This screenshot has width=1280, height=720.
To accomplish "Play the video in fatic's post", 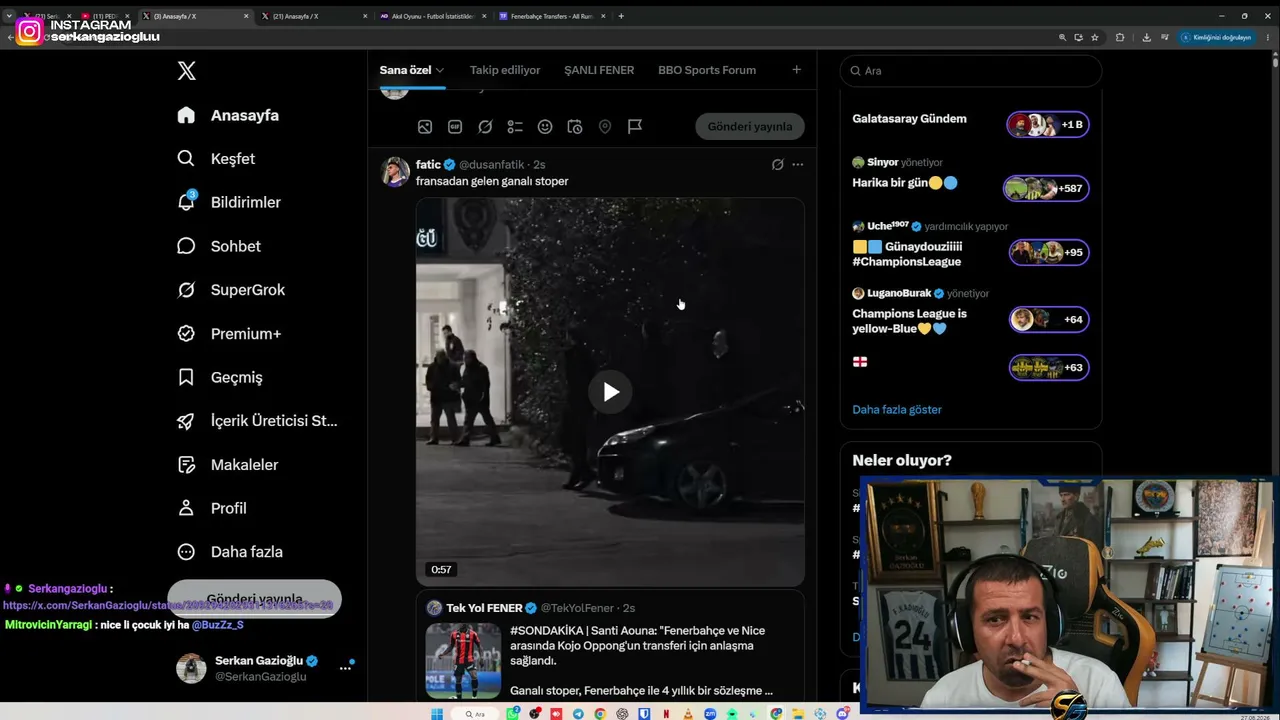I will 610,391.
